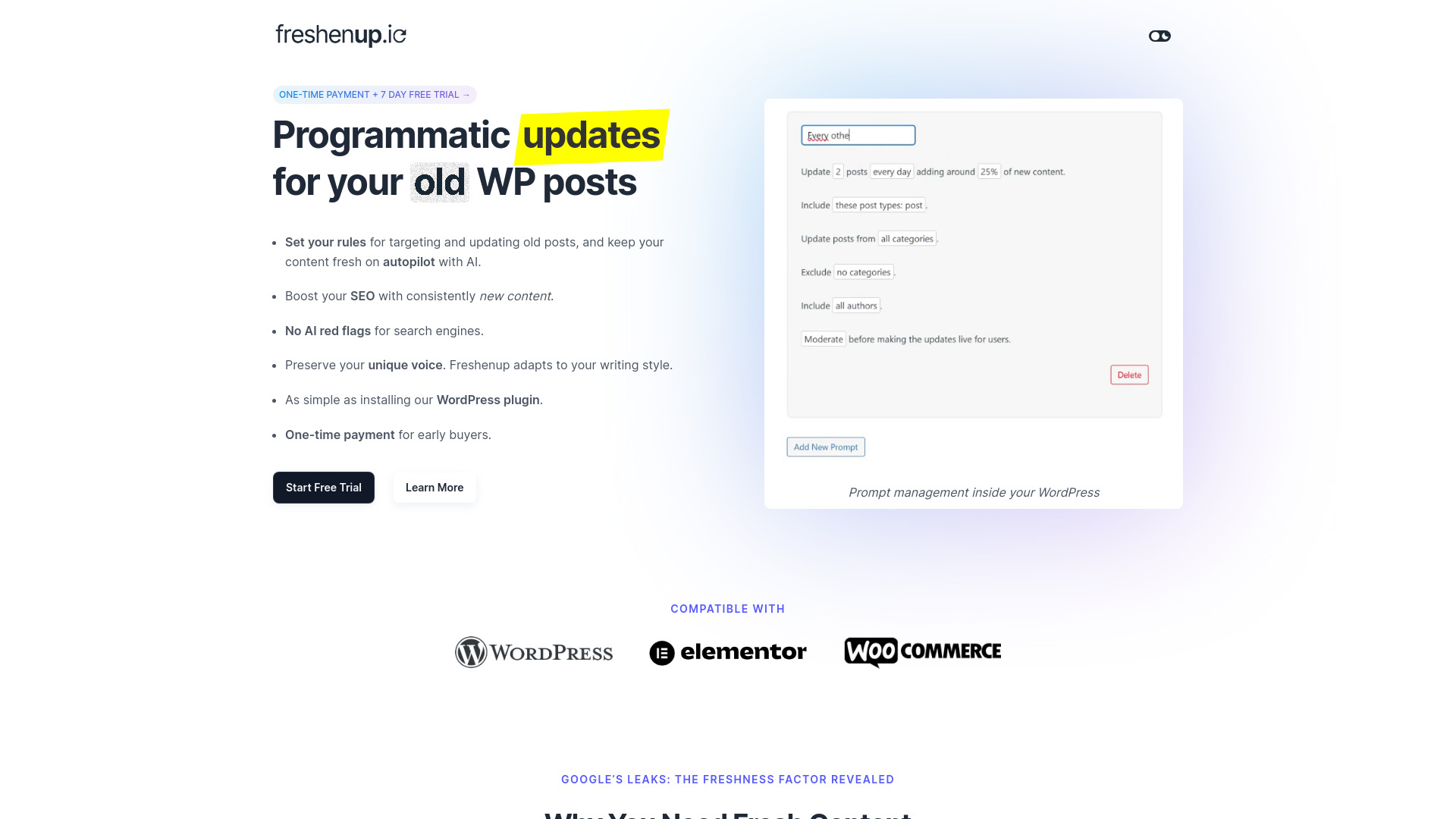
Task: Click the posts per day stepper field
Action: tap(837, 171)
